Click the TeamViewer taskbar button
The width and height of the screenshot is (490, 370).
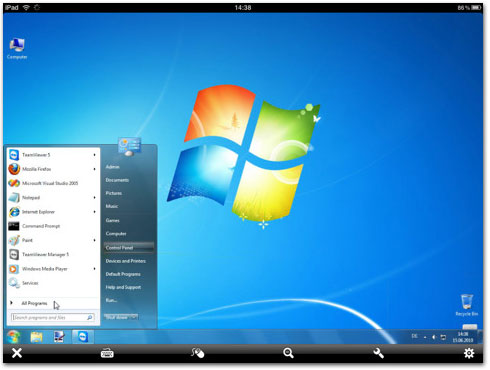82,337
